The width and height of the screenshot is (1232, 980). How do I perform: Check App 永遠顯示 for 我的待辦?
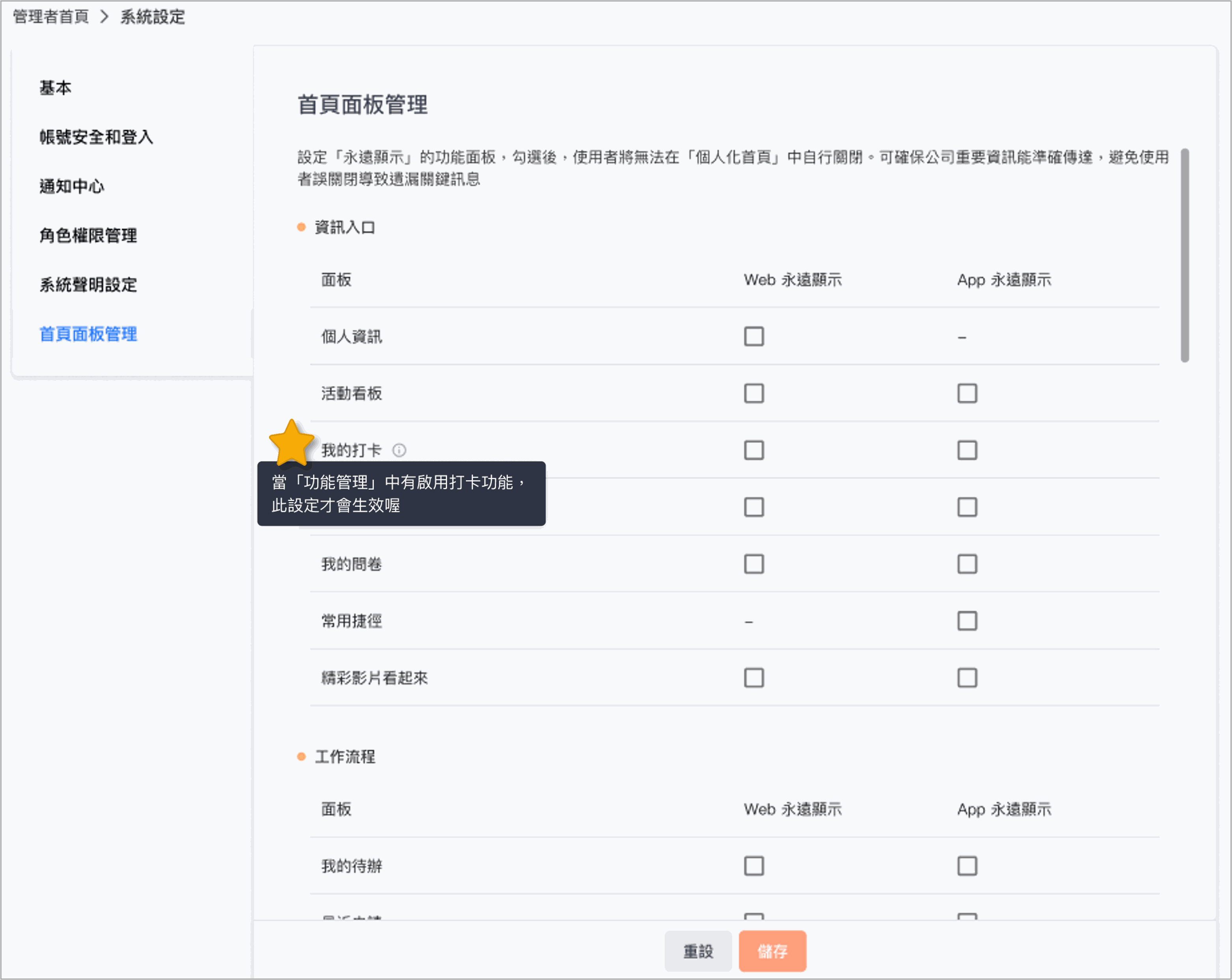(x=967, y=866)
